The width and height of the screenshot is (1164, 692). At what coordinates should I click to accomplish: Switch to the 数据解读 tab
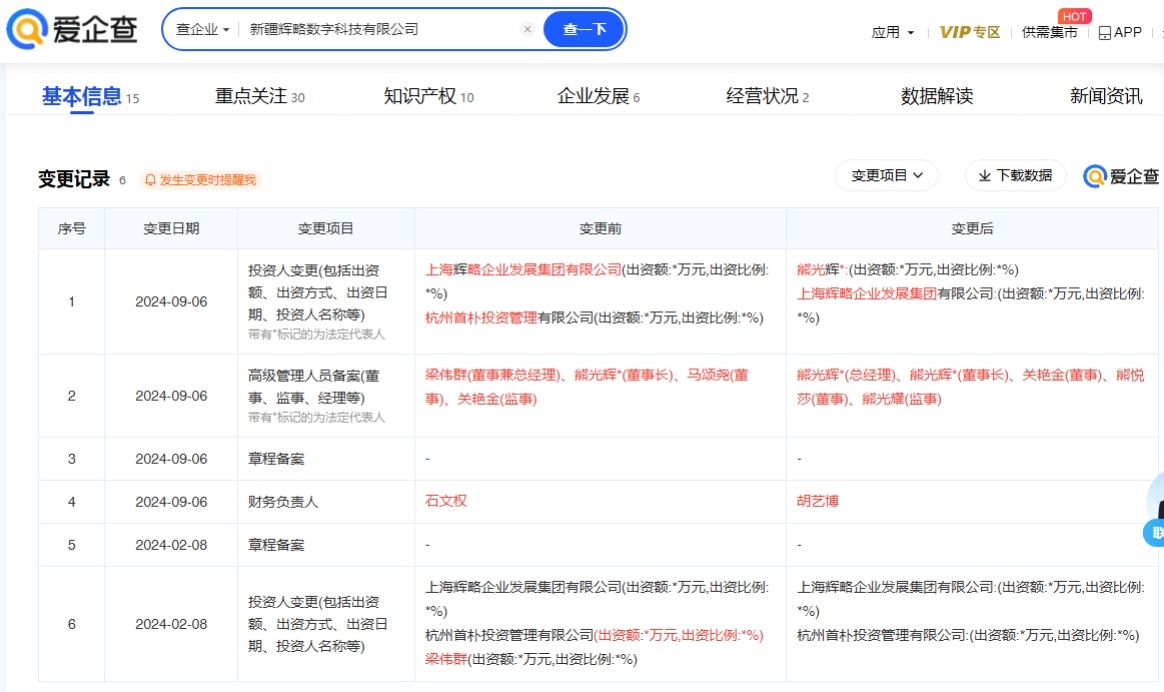pos(936,97)
